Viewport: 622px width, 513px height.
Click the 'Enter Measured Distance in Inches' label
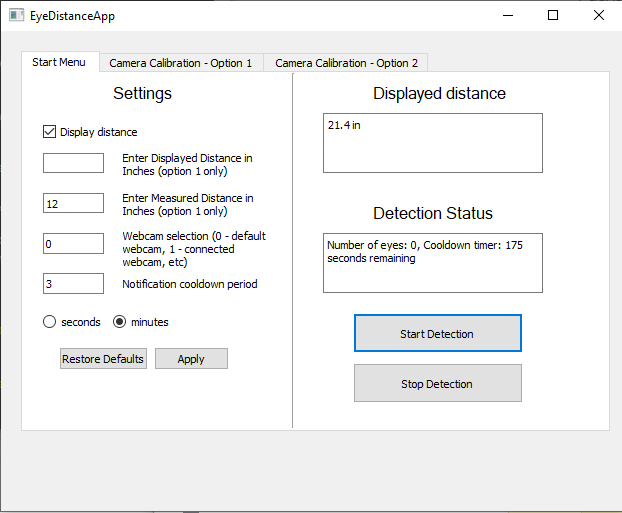(x=188, y=204)
